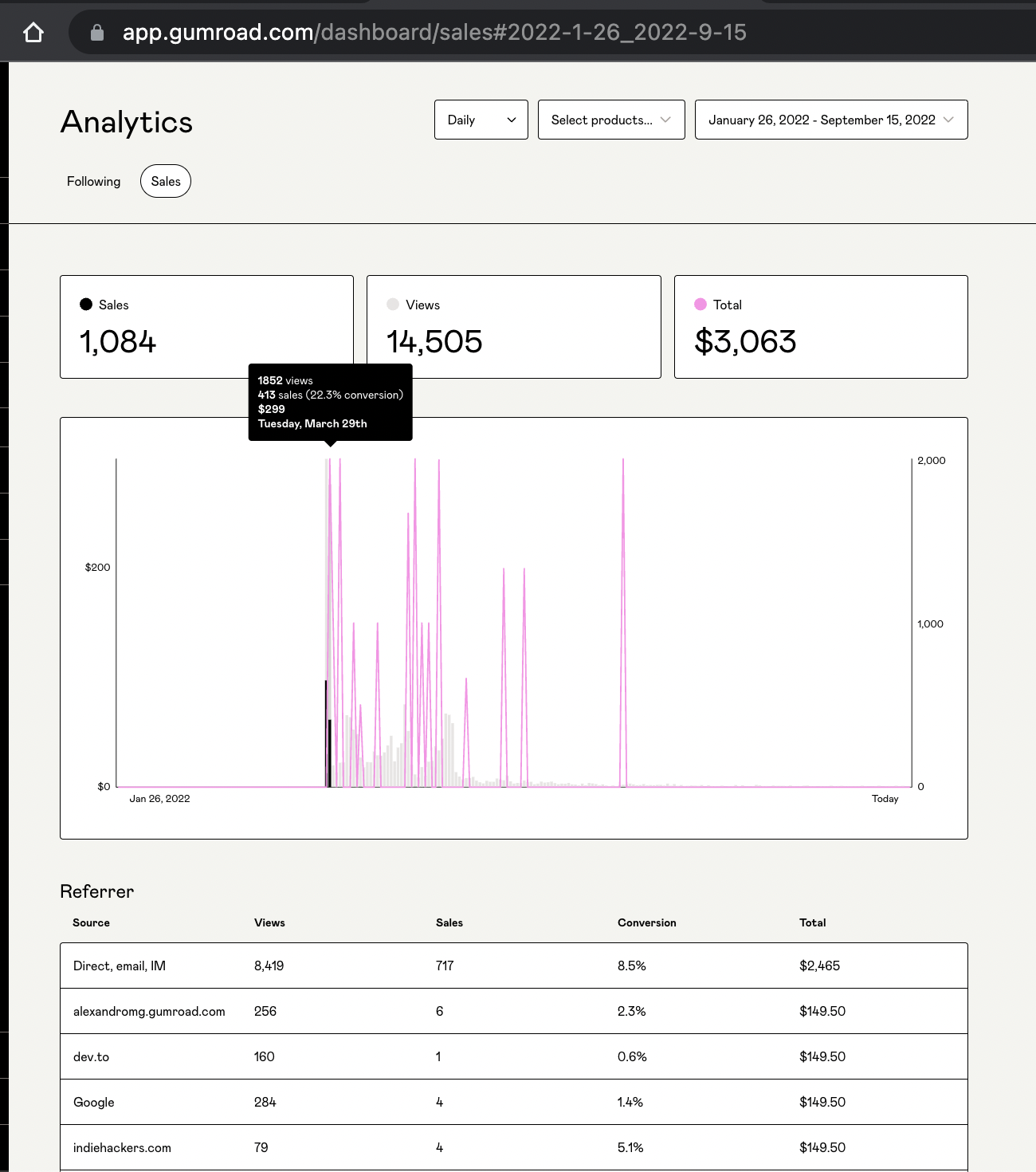
Task: Click the browser address bar URL
Action: [434, 33]
